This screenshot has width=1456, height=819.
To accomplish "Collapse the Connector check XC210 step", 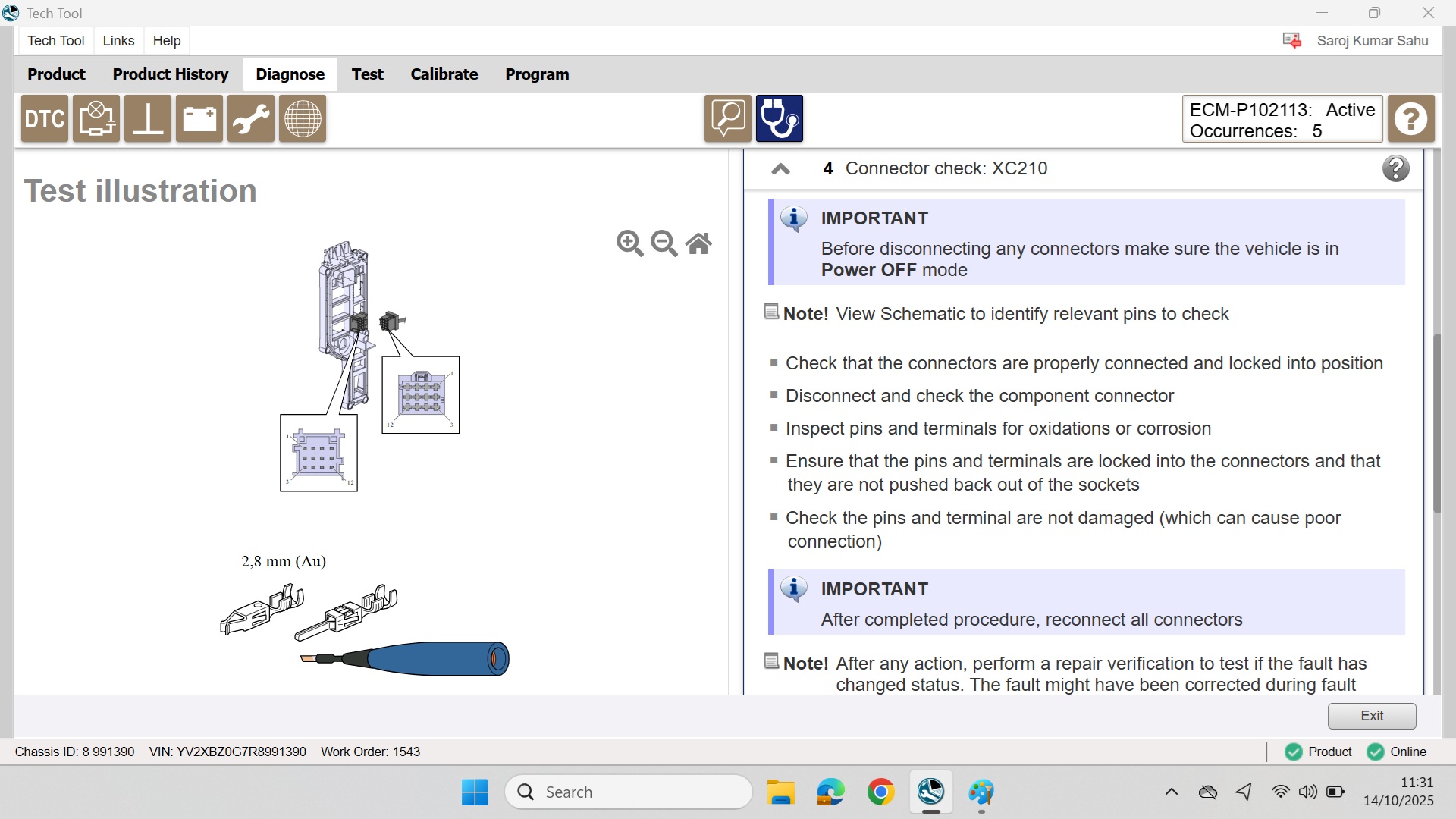I will (x=780, y=169).
